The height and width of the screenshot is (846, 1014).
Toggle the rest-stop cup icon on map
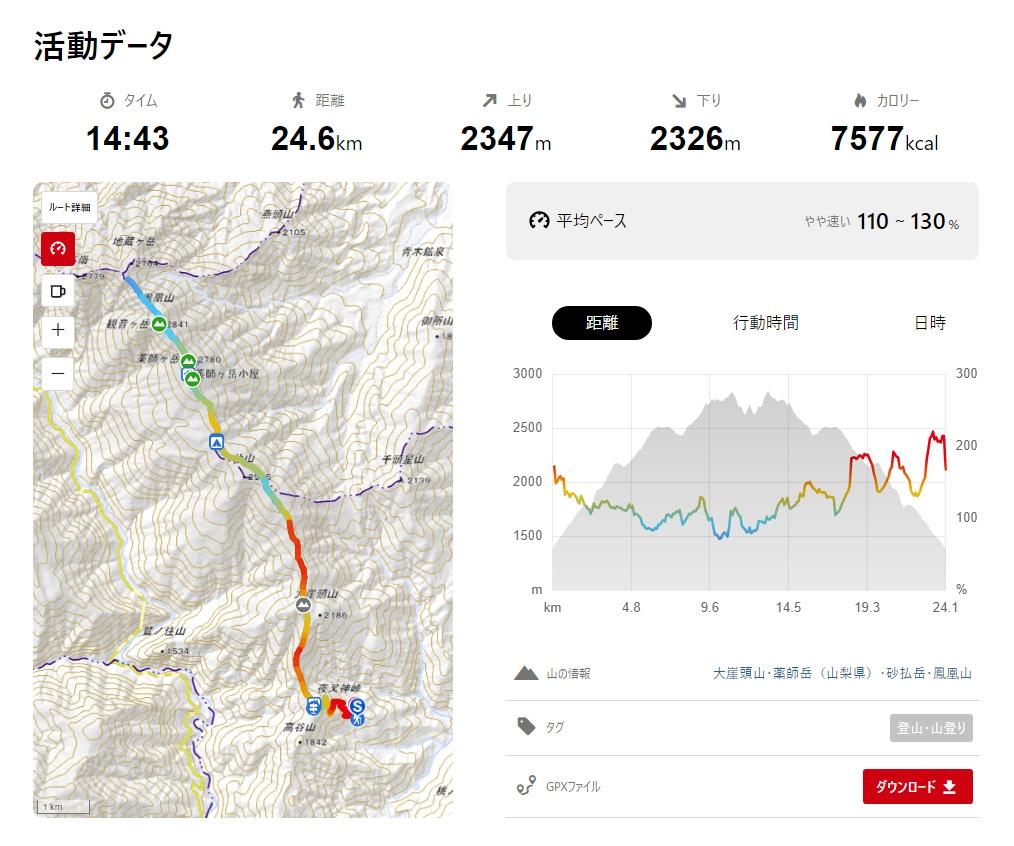tap(58, 291)
